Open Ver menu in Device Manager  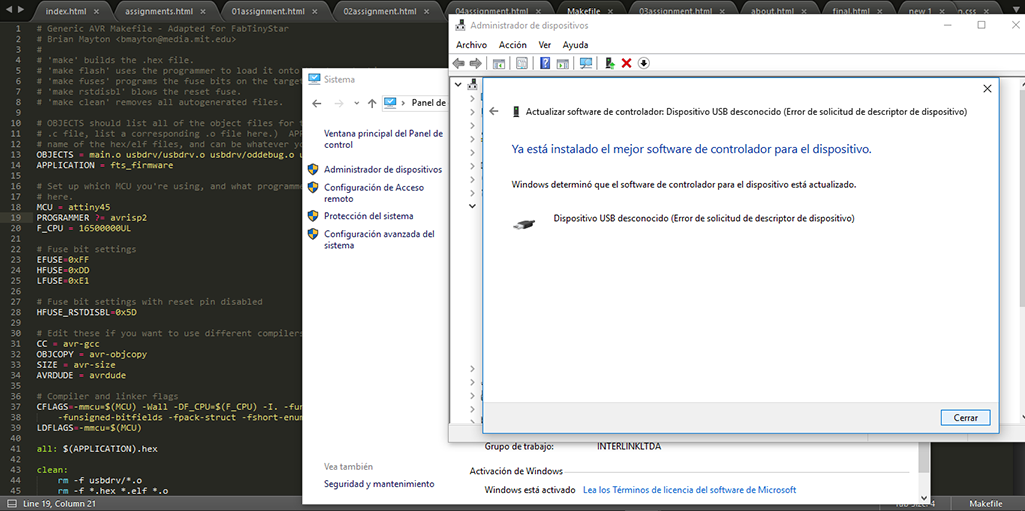coord(545,45)
